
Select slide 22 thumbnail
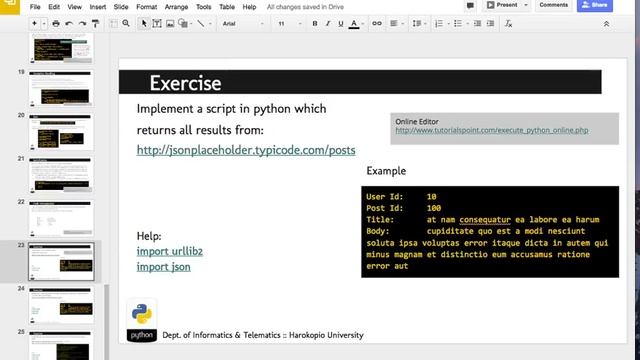61,218
